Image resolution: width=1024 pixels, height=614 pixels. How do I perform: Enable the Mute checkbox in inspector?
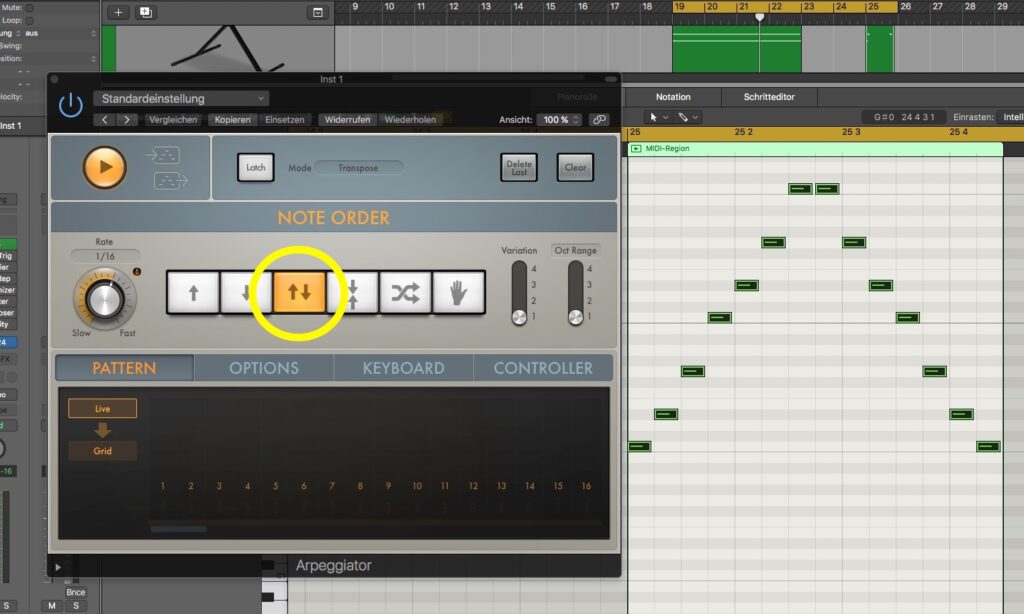[28, 5]
